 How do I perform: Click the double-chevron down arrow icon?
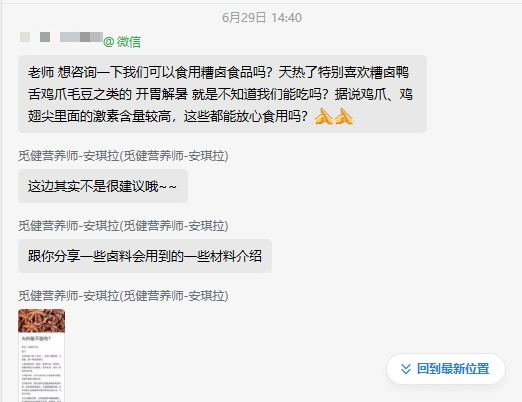click(x=405, y=369)
